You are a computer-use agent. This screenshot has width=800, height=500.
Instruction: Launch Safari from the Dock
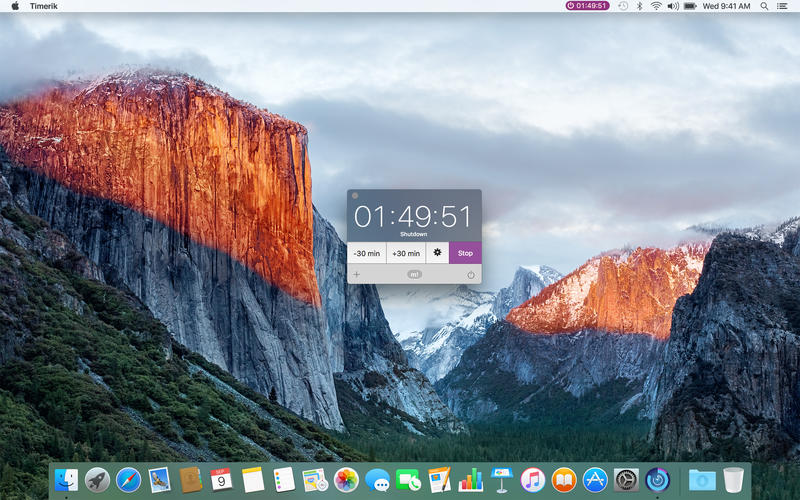coord(129,480)
